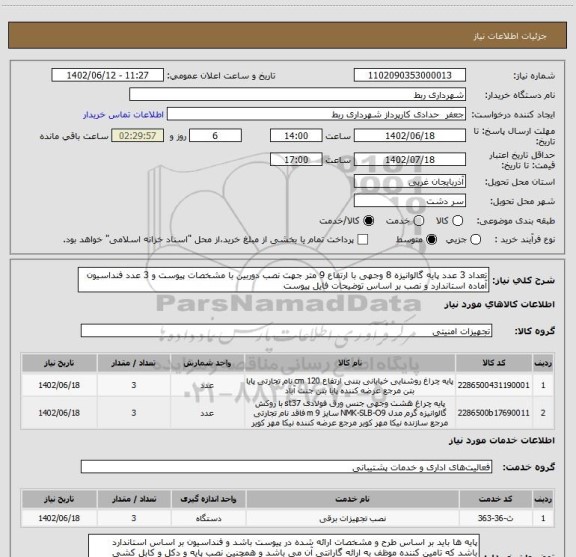Click the concrete lamp post item name
Image resolution: width=576 pixels, height=557 pixels.
pyautogui.click(x=350, y=385)
